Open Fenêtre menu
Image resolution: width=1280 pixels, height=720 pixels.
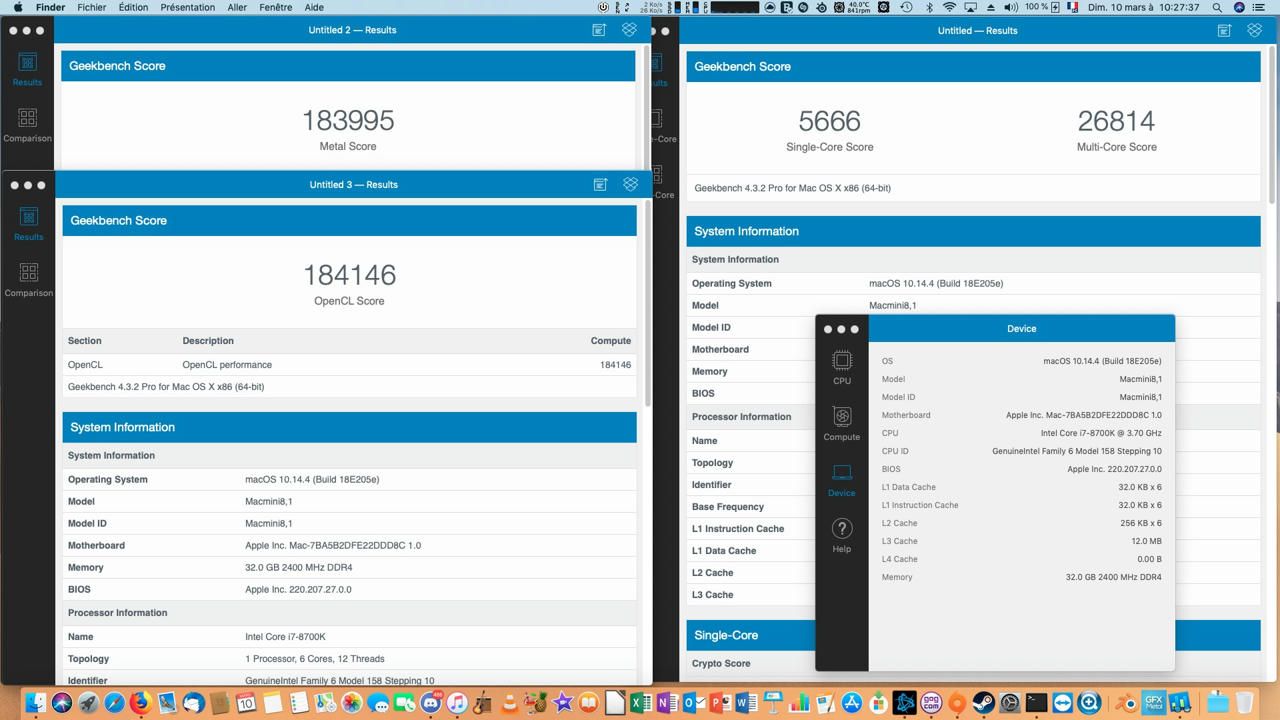coord(276,7)
